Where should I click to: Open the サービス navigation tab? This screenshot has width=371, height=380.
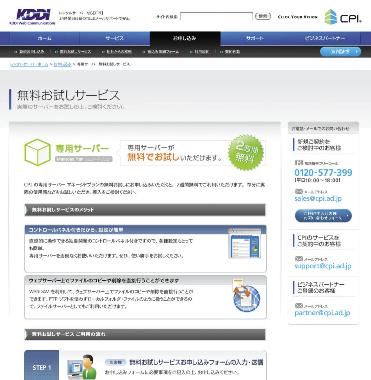[115, 38]
